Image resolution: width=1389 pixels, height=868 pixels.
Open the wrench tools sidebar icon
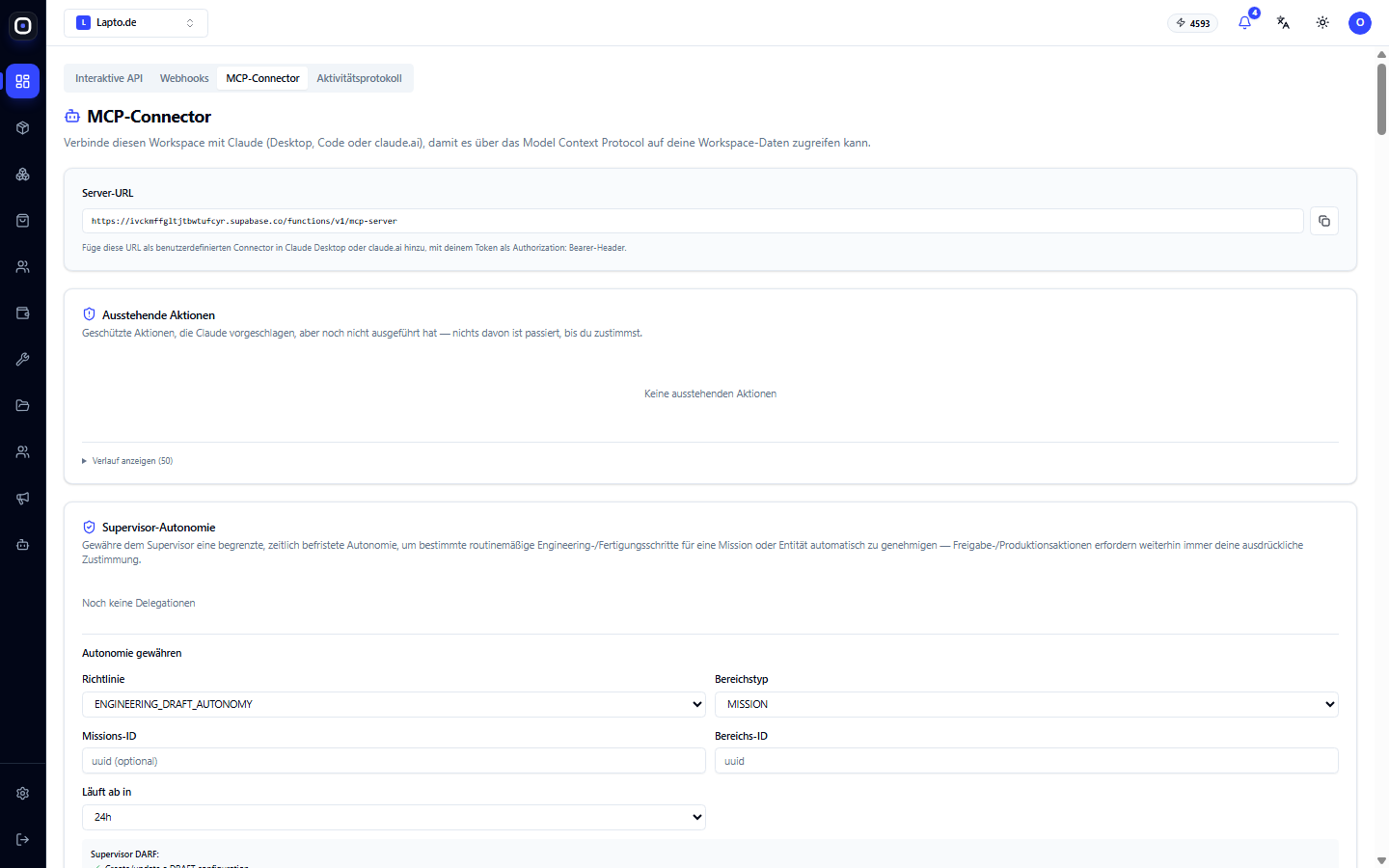click(22, 359)
